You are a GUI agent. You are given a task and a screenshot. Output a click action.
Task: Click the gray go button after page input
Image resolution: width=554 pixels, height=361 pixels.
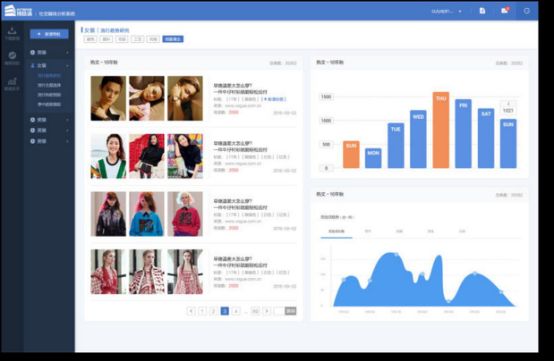click(290, 311)
